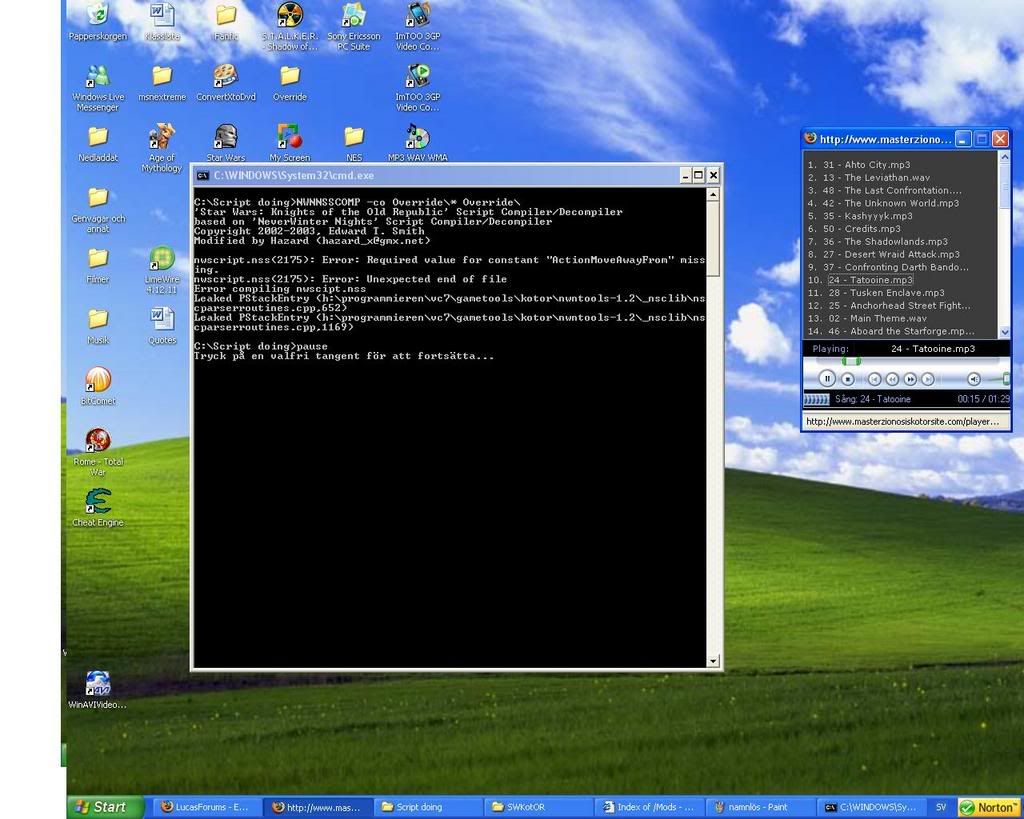The image size is (1024, 819).
Task: Adjust the volume slider in the player
Action: point(1006,379)
